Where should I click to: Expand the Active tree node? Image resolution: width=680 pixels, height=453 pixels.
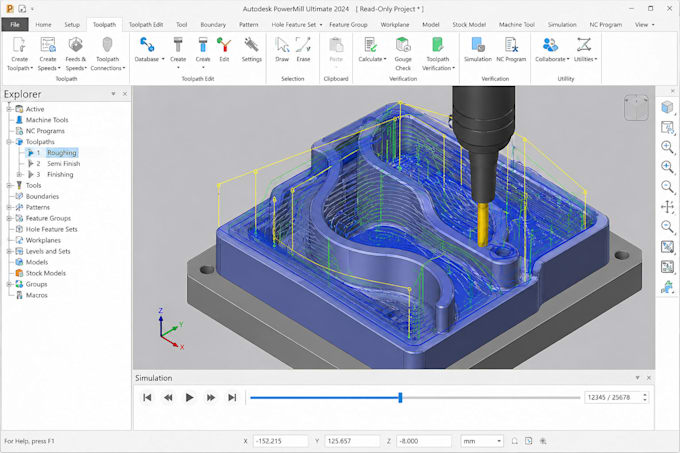9,109
